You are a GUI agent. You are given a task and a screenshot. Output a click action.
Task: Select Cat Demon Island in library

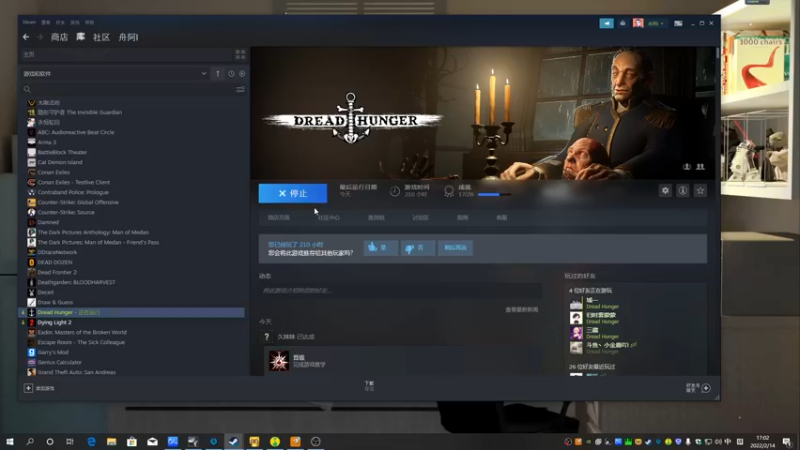coord(60,162)
